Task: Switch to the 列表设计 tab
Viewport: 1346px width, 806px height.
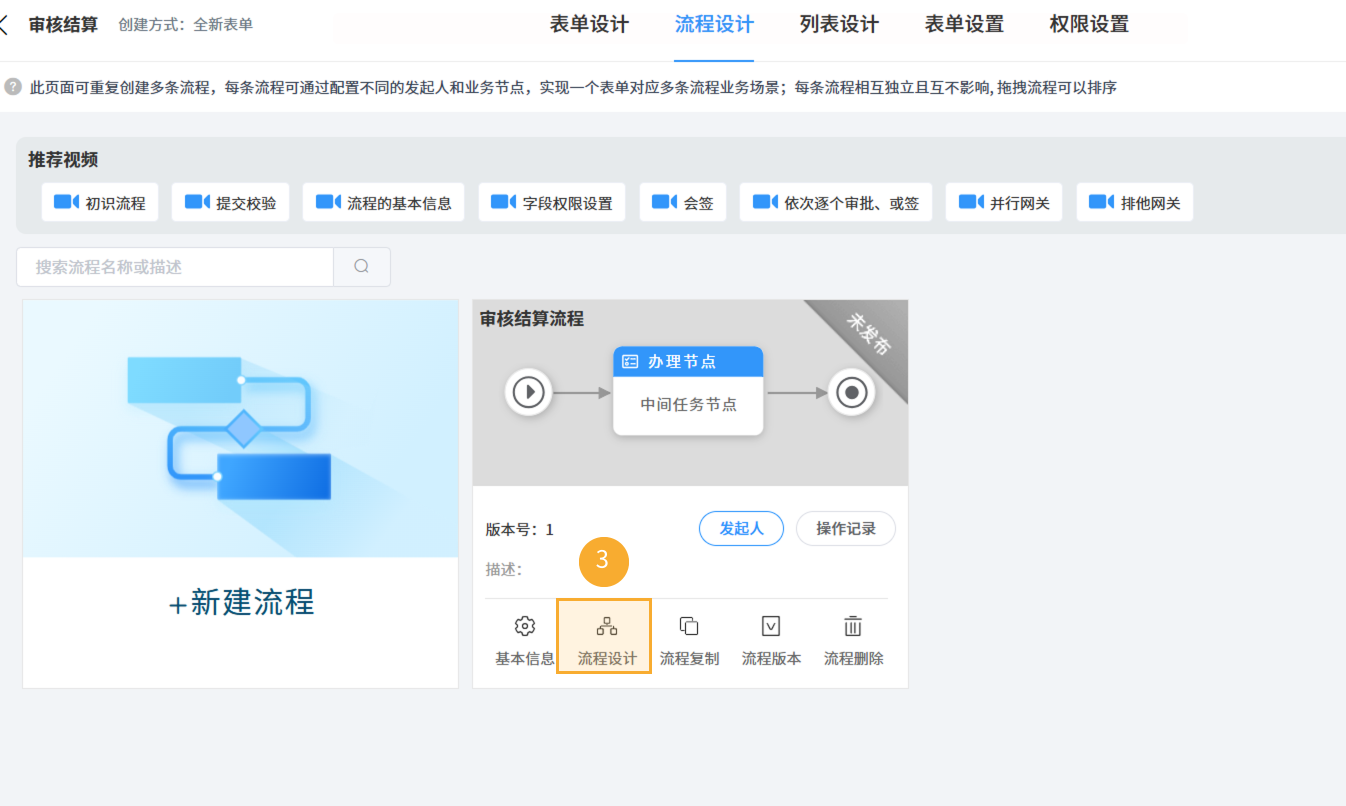Action: 839,24
